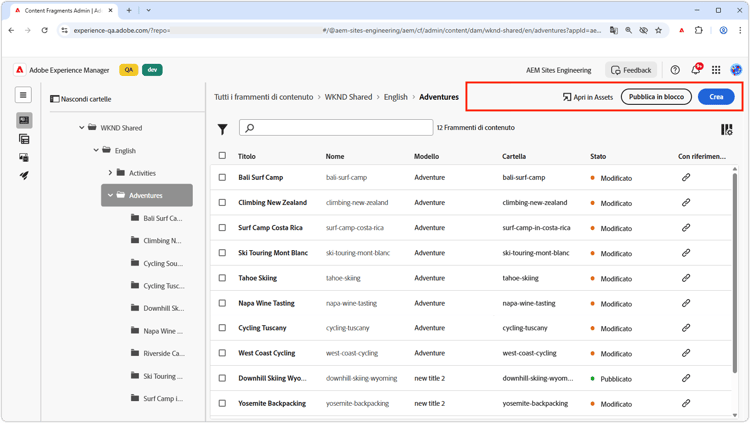Check the Tahoe Skiing row checkbox
Image resolution: width=750 pixels, height=423 pixels.
pos(222,278)
